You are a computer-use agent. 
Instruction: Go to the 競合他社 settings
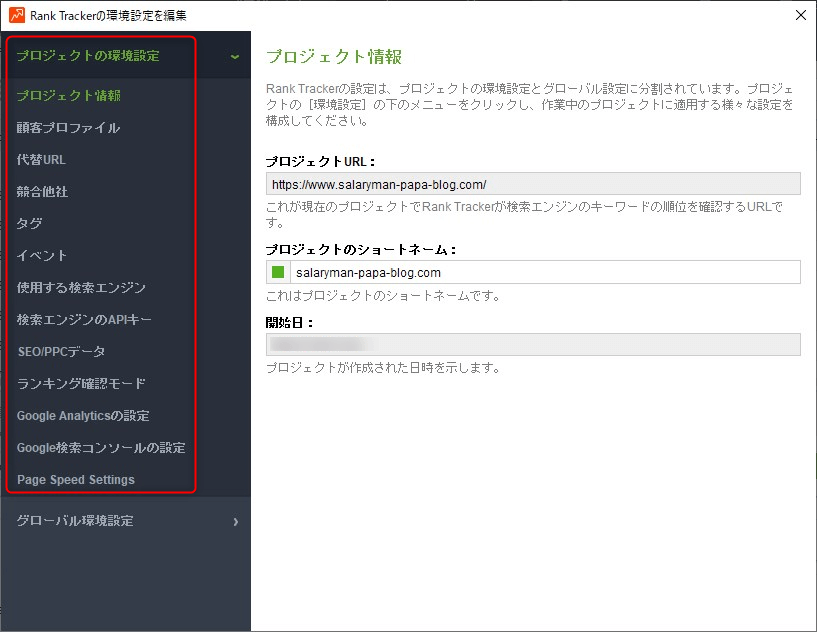42,192
